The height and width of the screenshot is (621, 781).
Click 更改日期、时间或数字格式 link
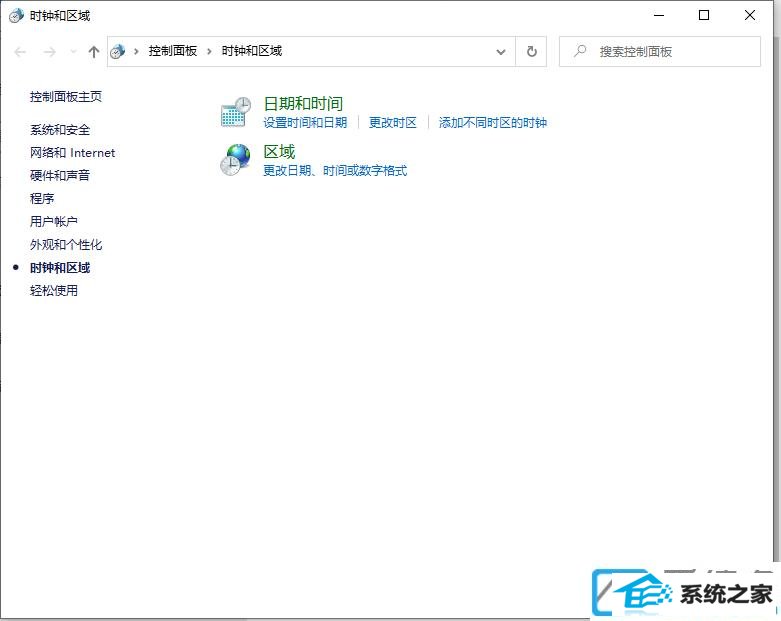coord(335,171)
